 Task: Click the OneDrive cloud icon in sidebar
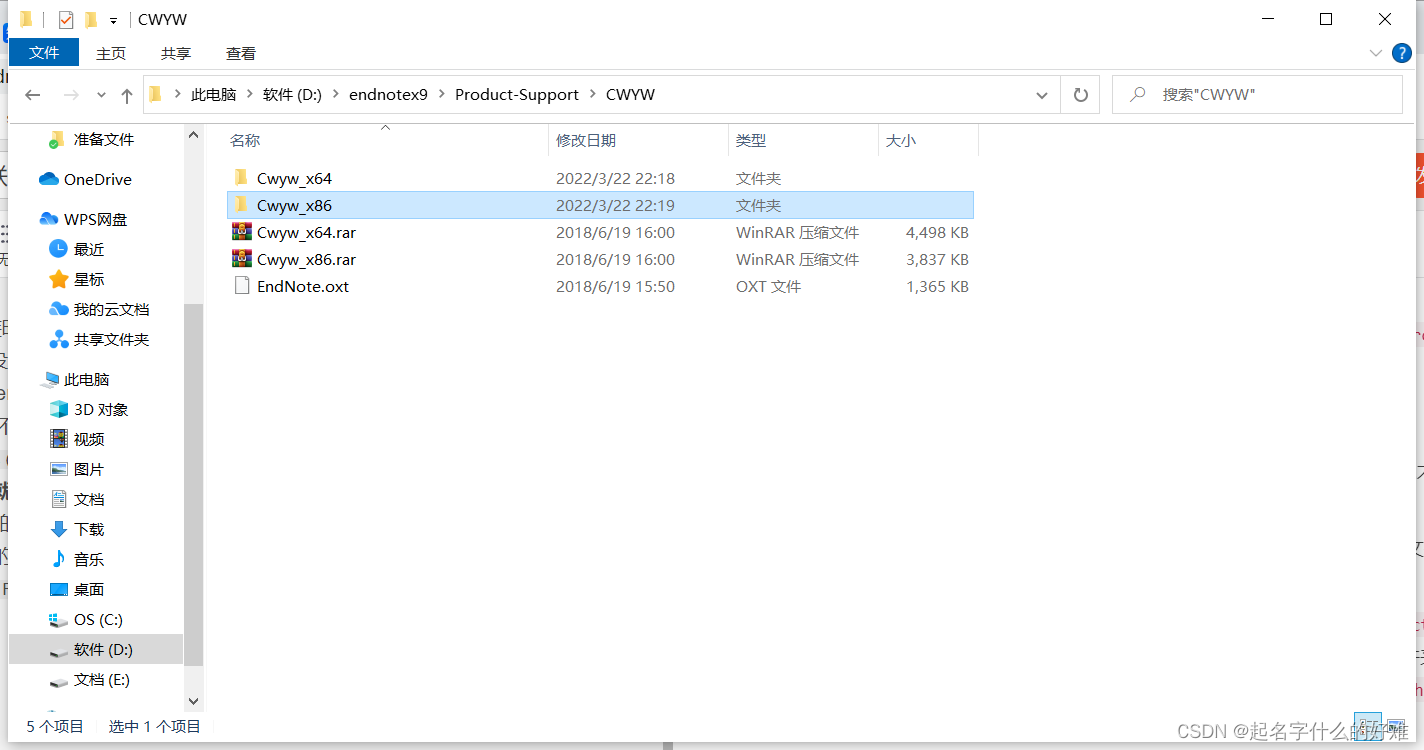(48, 180)
